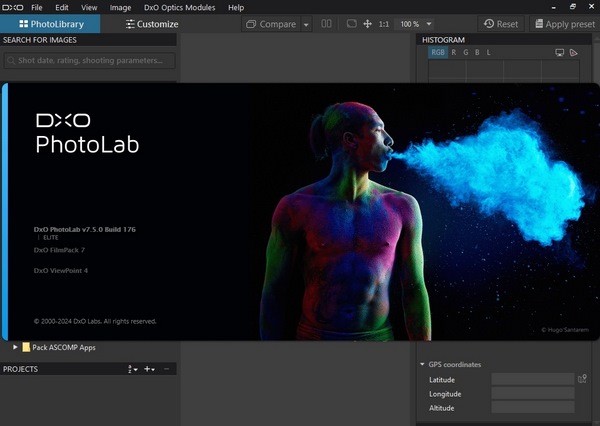Open the DxO Optics Modules menu
Viewport: 600px width, 426px height.
click(x=179, y=7)
